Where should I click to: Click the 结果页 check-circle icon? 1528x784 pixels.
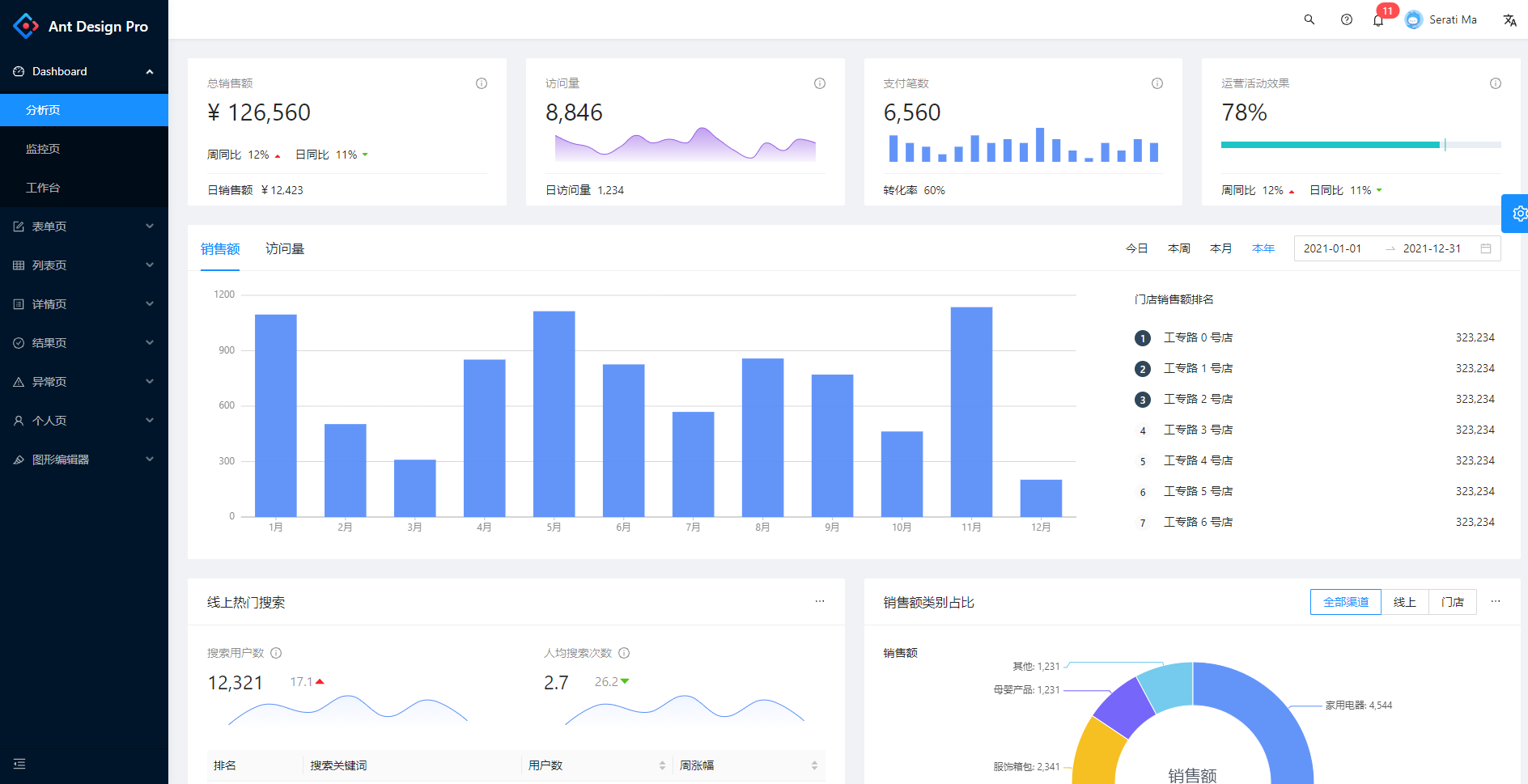[x=19, y=343]
